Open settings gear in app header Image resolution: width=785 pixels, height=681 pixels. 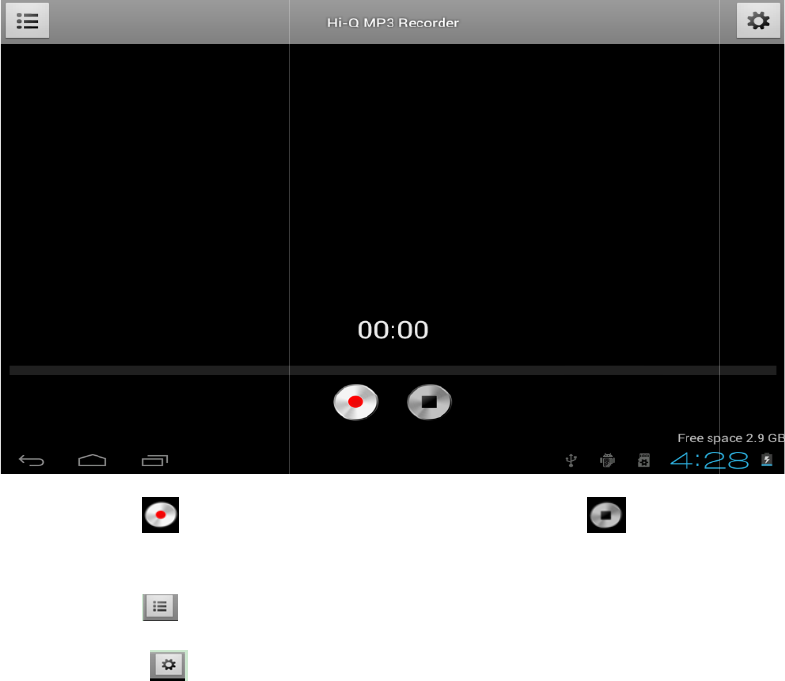pos(758,21)
